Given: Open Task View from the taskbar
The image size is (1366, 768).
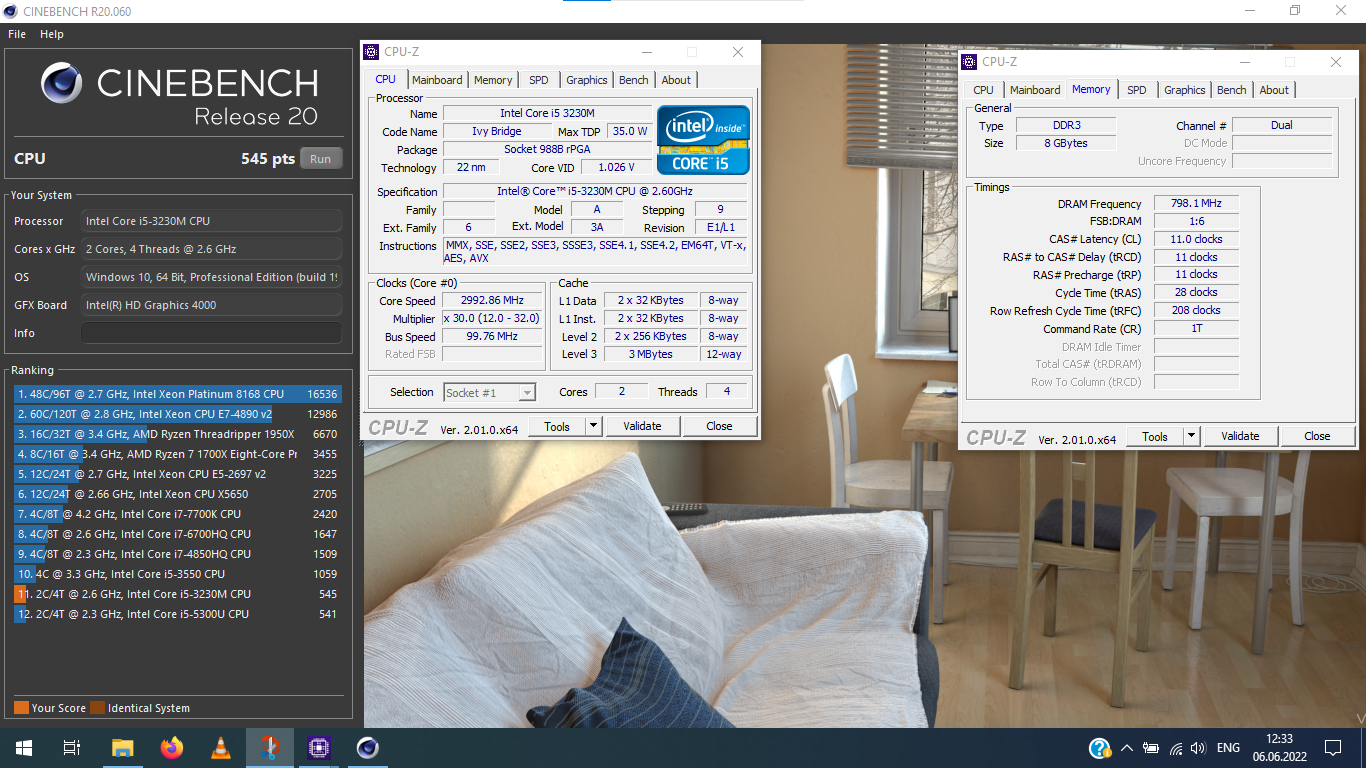Looking at the screenshot, I should [72, 747].
